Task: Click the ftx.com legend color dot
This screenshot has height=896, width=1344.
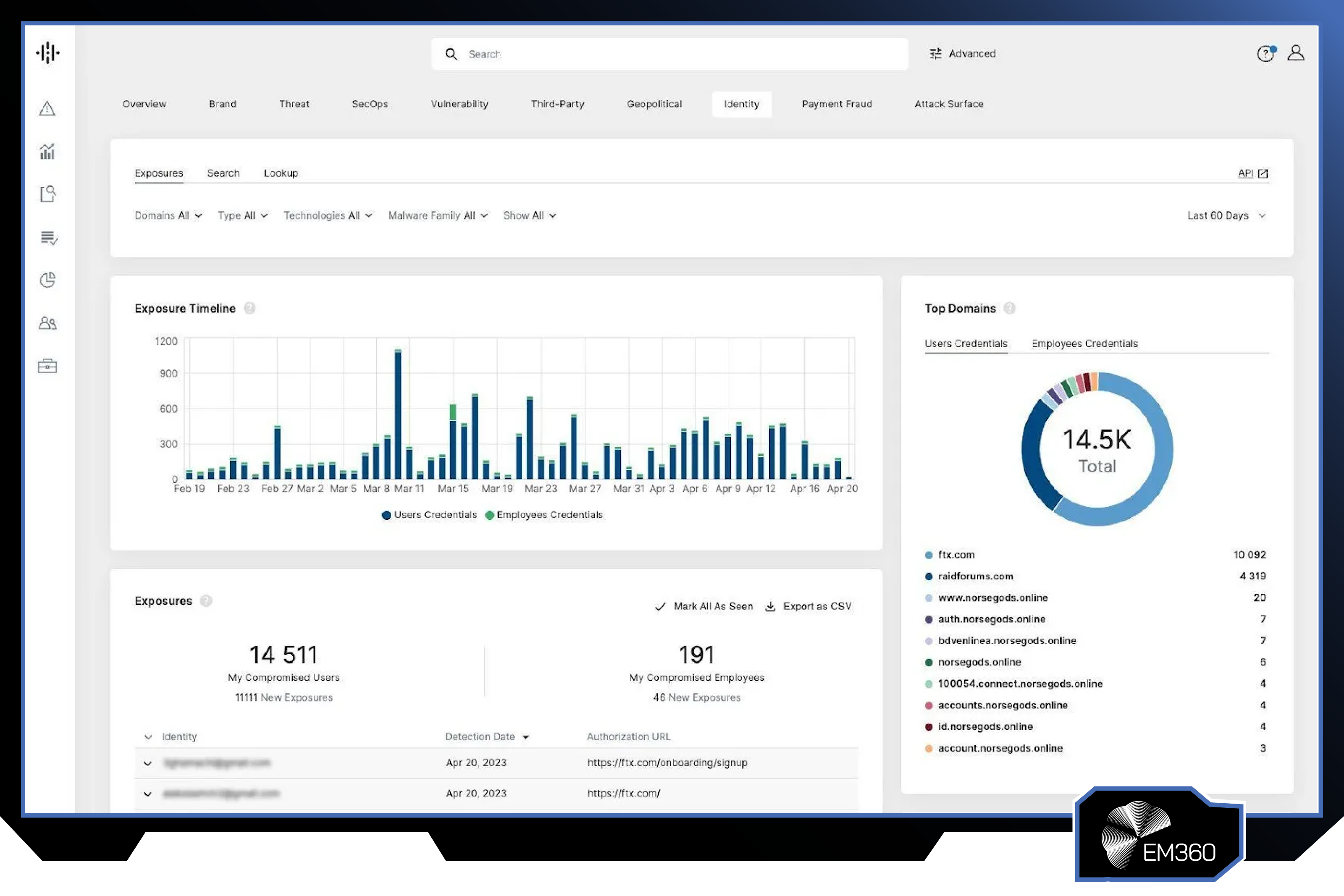Action: tap(929, 555)
